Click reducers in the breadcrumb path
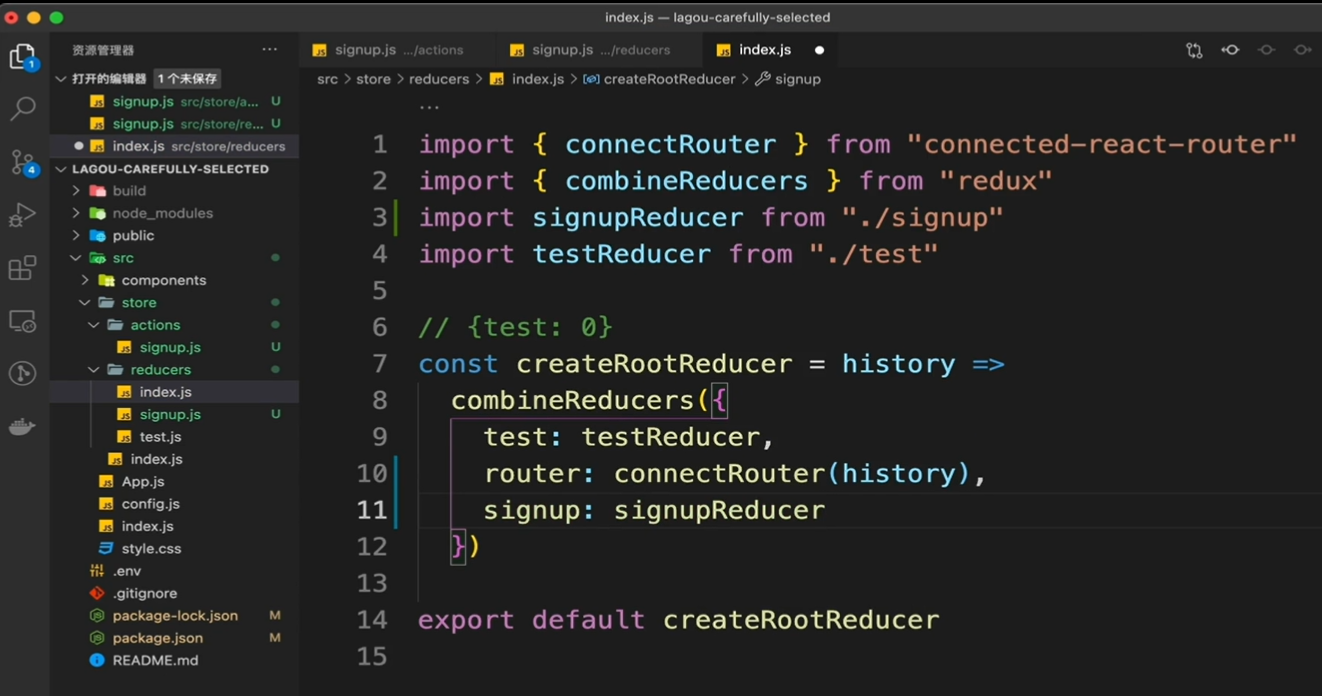Viewport: 1322px width, 696px height. [x=438, y=79]
